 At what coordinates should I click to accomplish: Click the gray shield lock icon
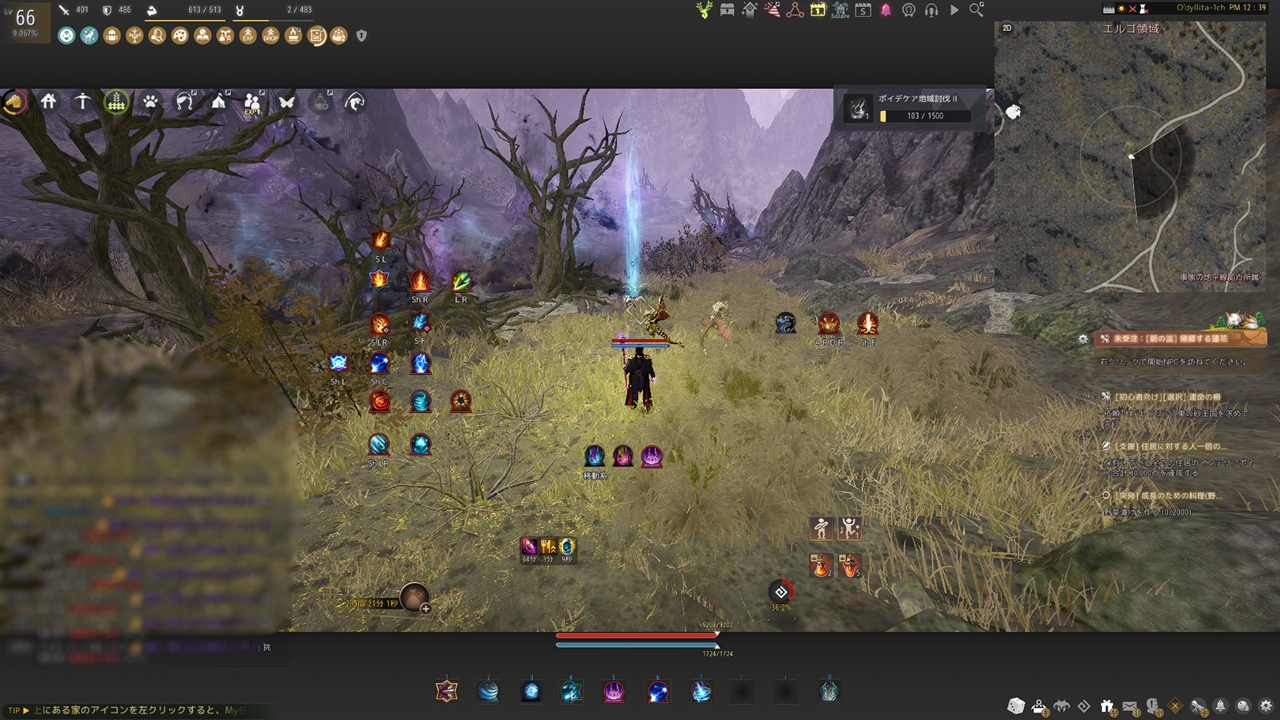point(361,36)
